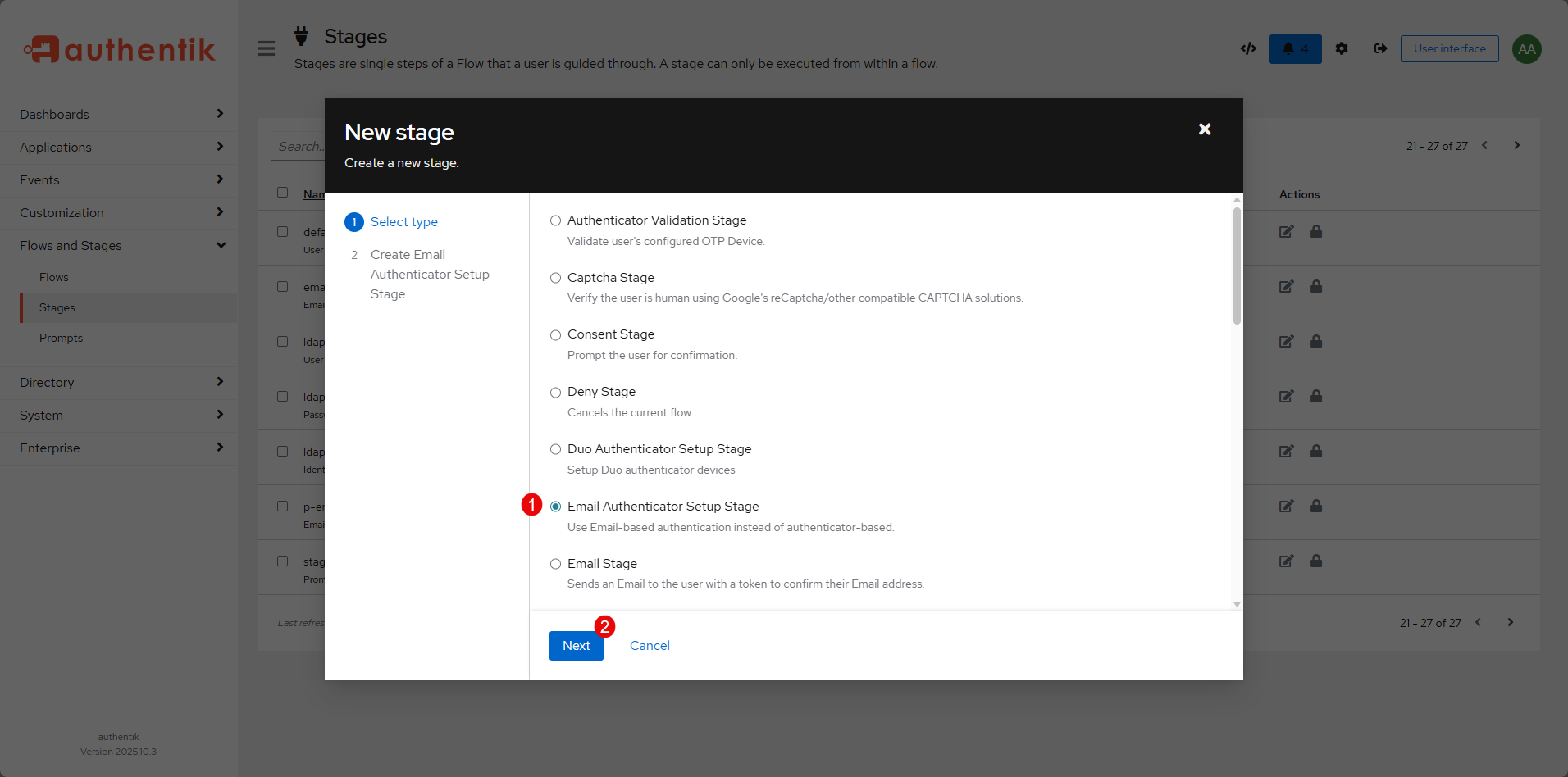Open the notifications bell
Screen dimensions: 1568x777
coord(1295,49)
